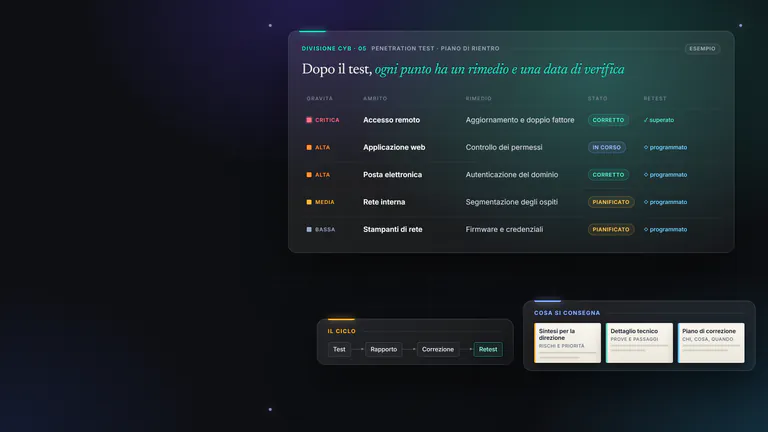
Task: Click Controllo dei permessi remedy text
Action: pos(504,147)
